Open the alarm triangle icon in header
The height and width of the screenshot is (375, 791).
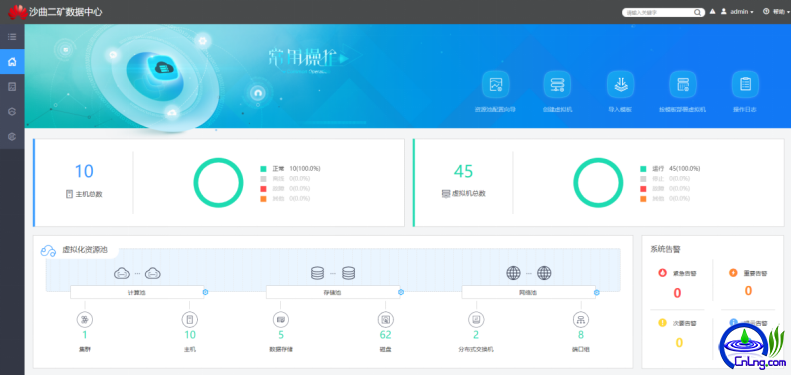pyautogui.click(x=712, y=11)
